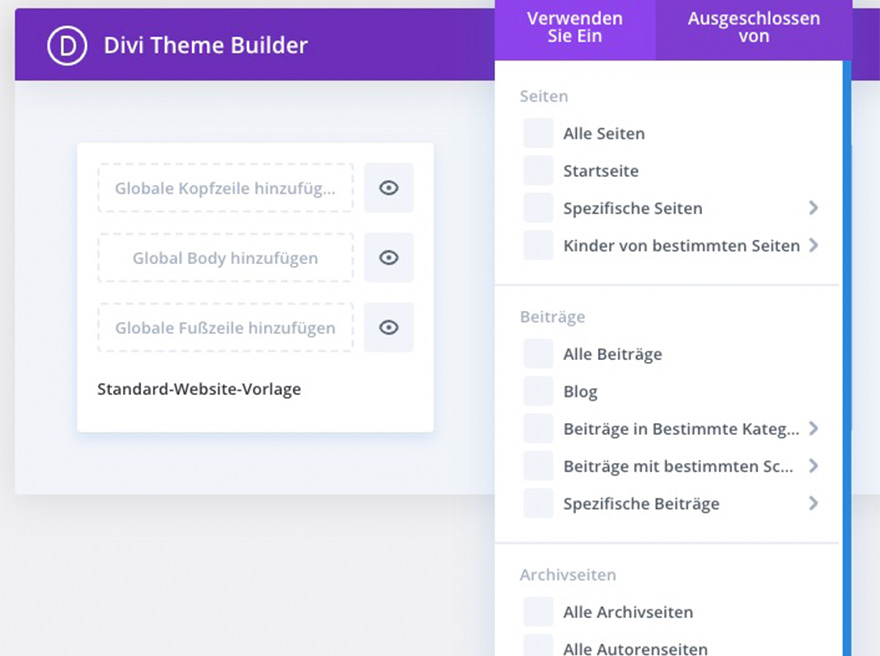The height and width of the screenshot is (656, 880).
Task: Expand the Spezifische Seiten submenu arrow
Action: (x=813, y=208)
